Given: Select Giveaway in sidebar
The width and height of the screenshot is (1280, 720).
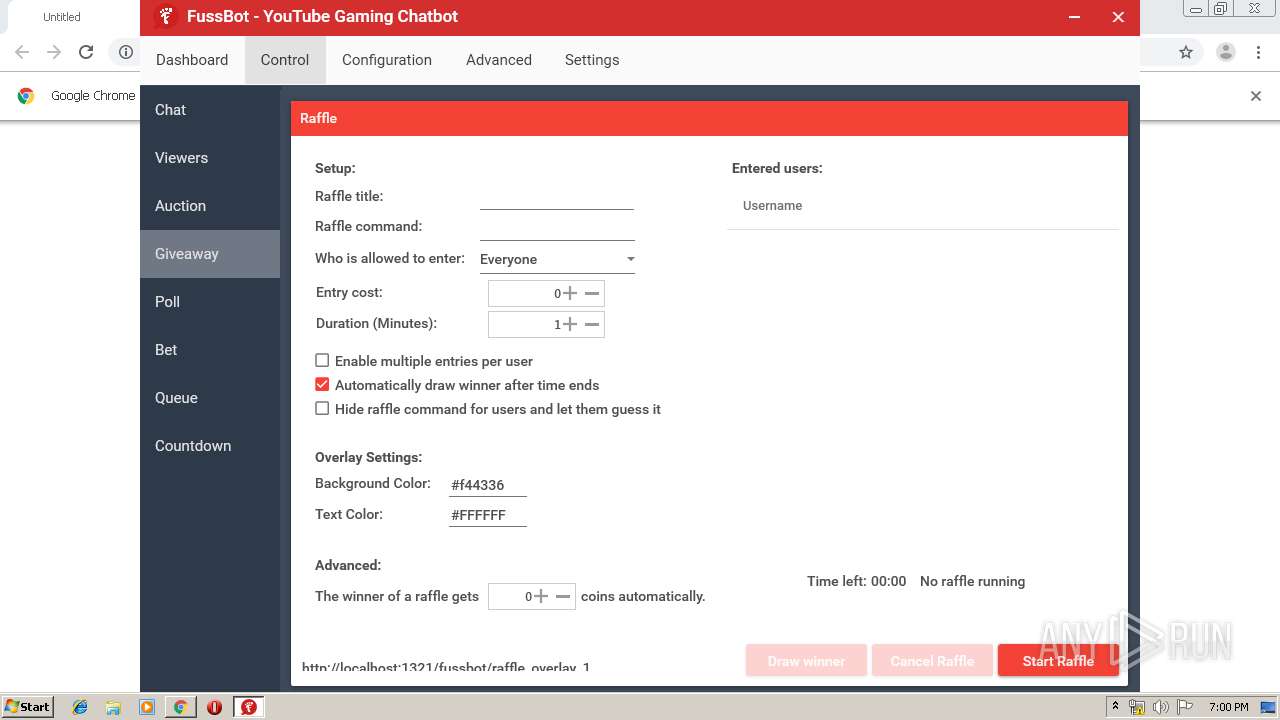Looking at the screenshot, I should (210, 254).
